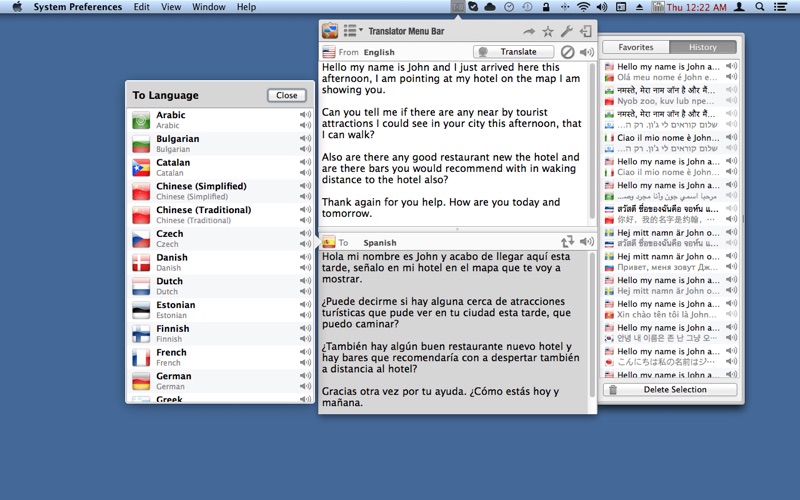Click the Delete Selection button
The image size is (800, 500).
pos(670,389)
